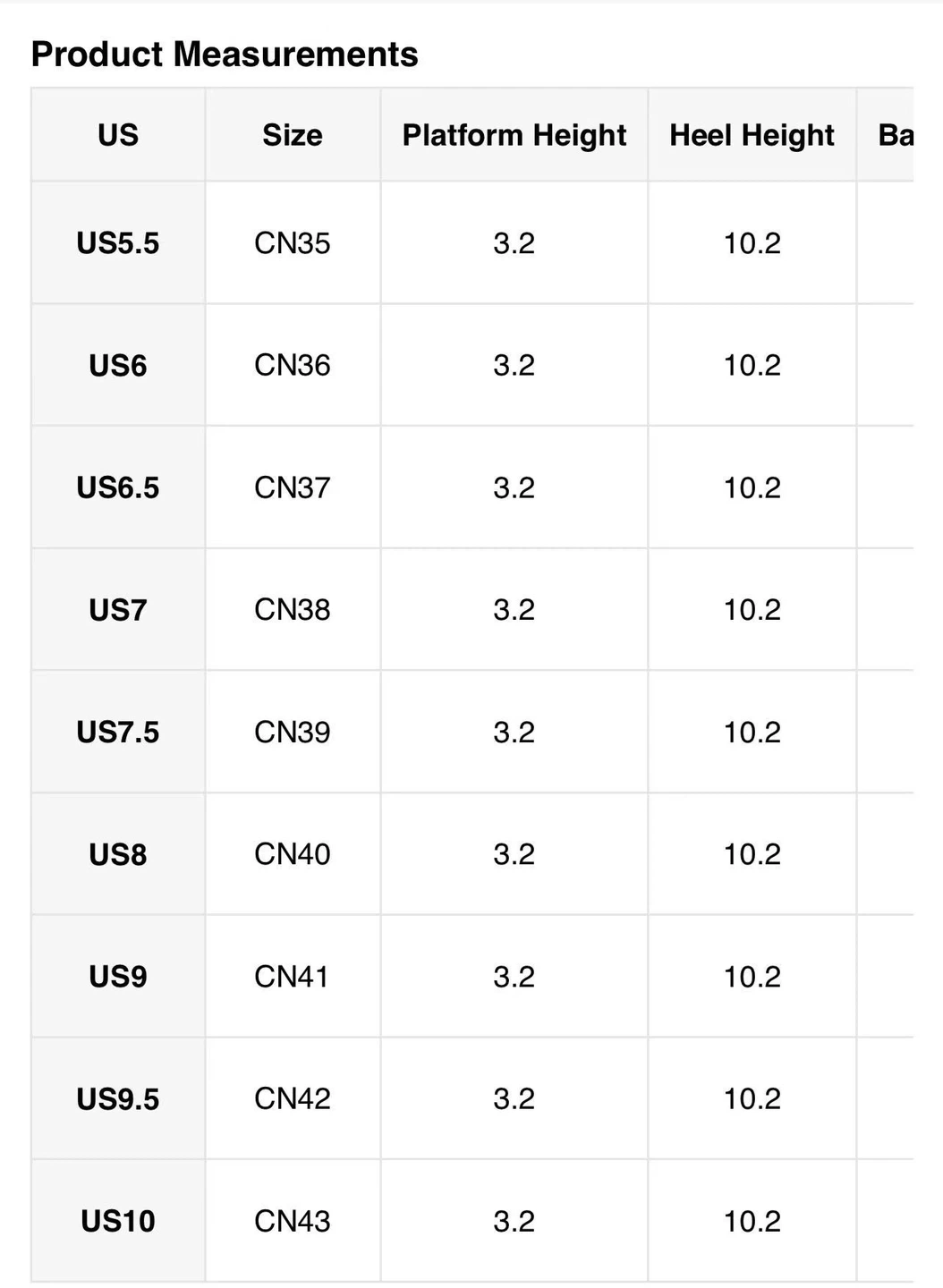Image resolution: width=943 pixels, height=1288 pixels.
Task: Click the Platform Height column header
Action: pyautogui.click(x=514, y=135)
